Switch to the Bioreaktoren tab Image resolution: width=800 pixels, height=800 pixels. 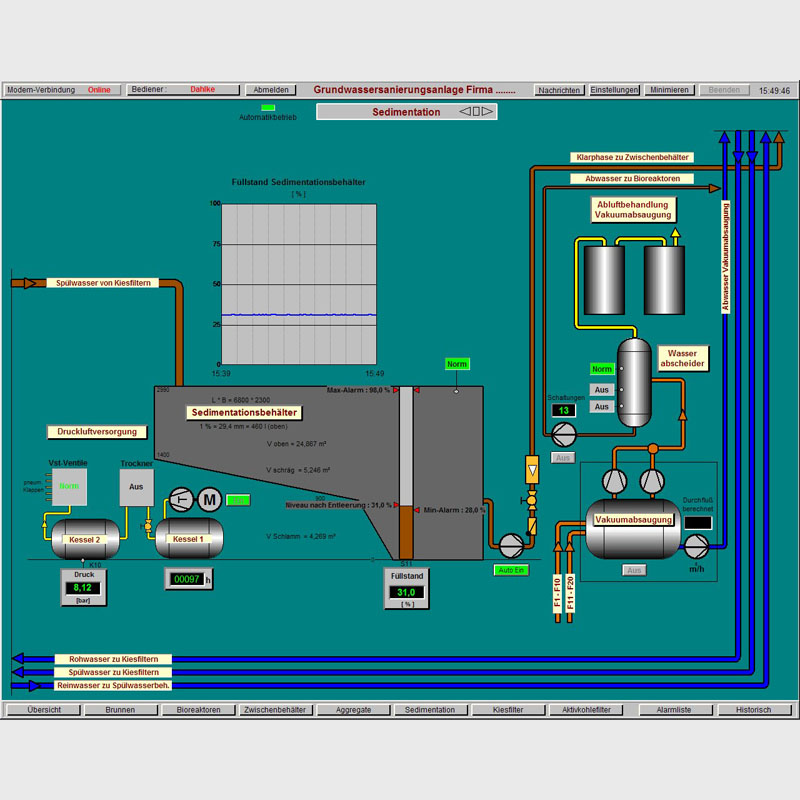(197, 710)
